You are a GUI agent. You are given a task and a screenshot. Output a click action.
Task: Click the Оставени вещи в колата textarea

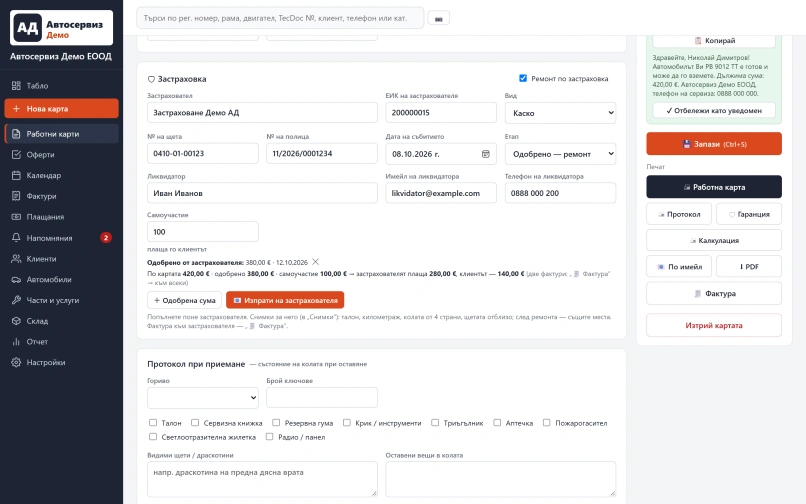point(501,479)
